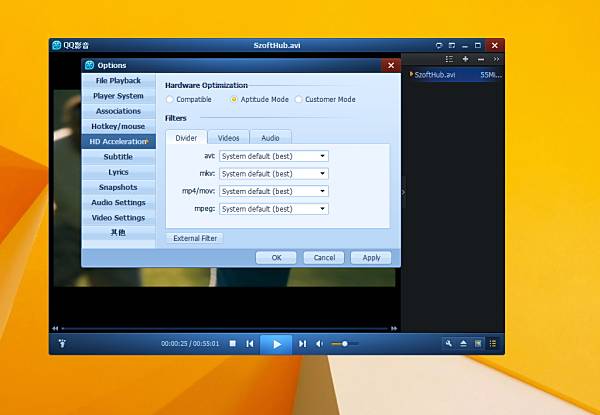Open the mp4/mov filter dropdown
This screenshot has height=415, width=600.
tap(274, 191)
